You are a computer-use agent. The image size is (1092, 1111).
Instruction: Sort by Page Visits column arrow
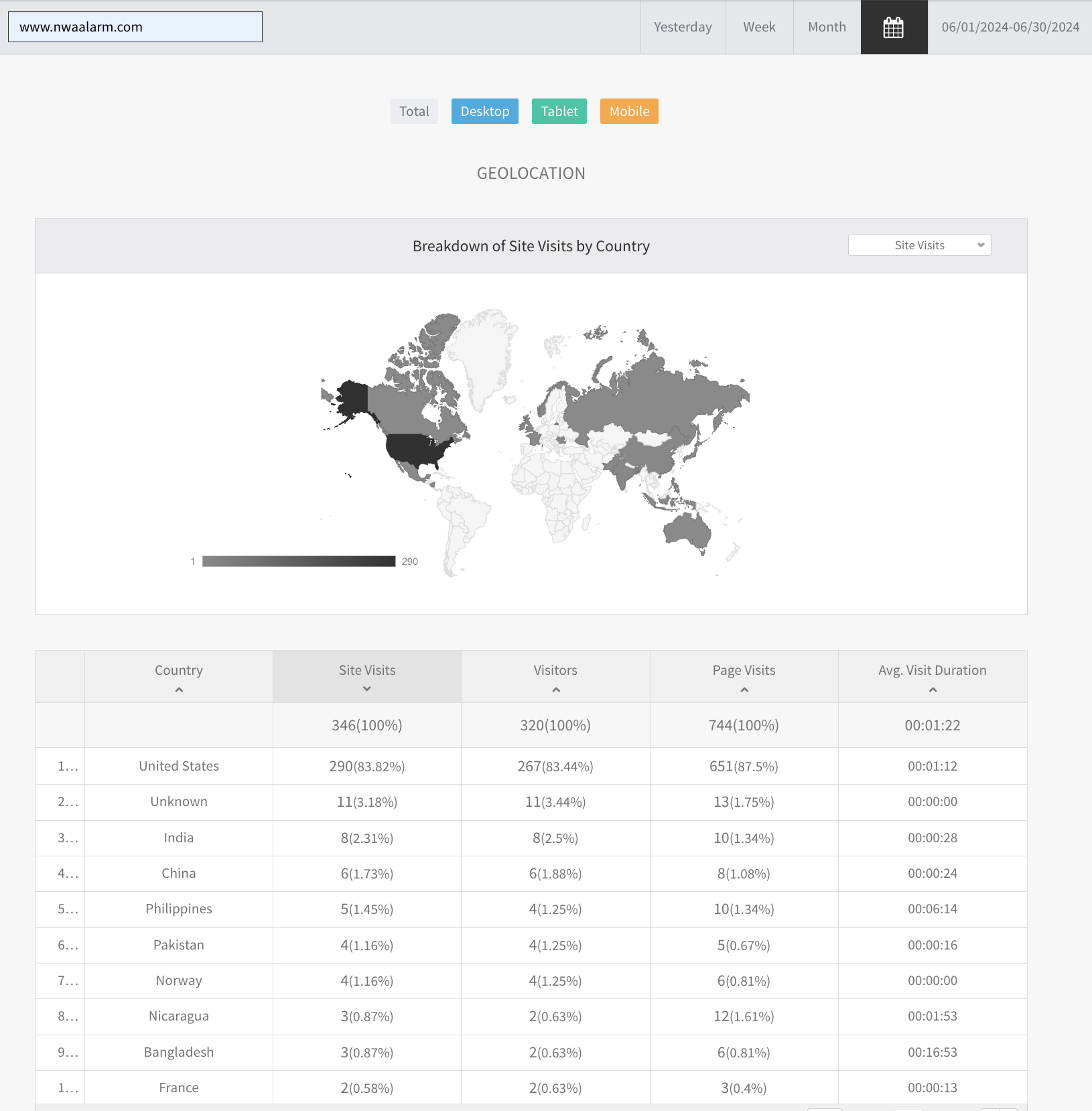click(744, 690)
